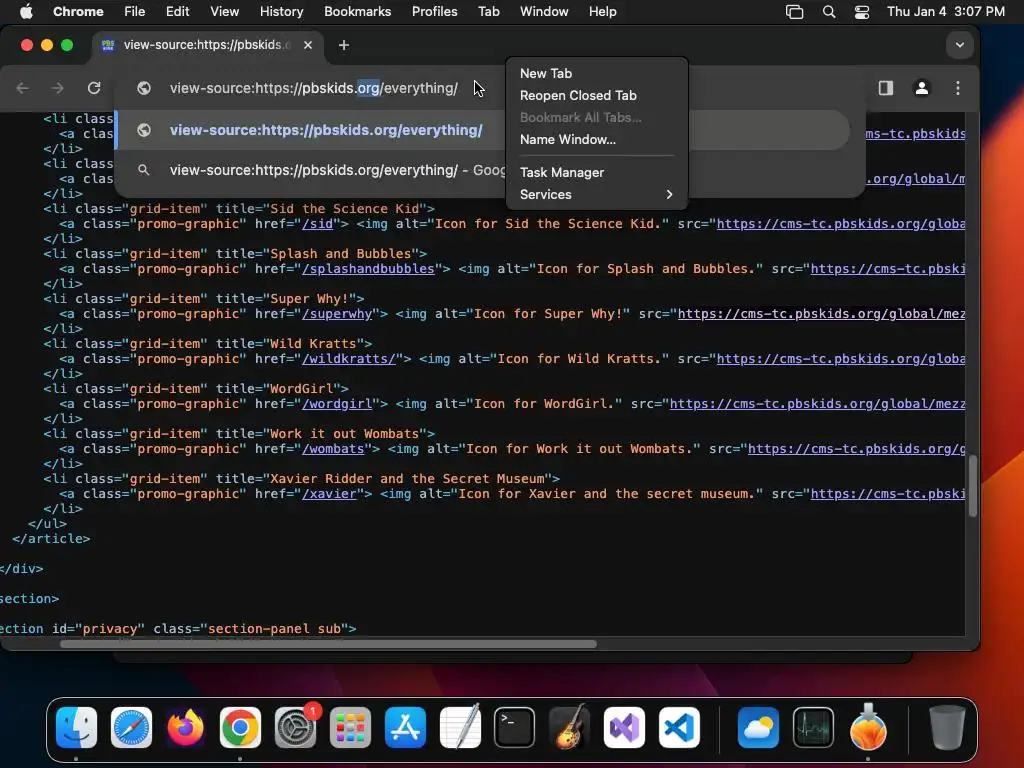Open the Trash in the dock
Image resolution: width=1024 pixels, height=768 pixels.
947,728
